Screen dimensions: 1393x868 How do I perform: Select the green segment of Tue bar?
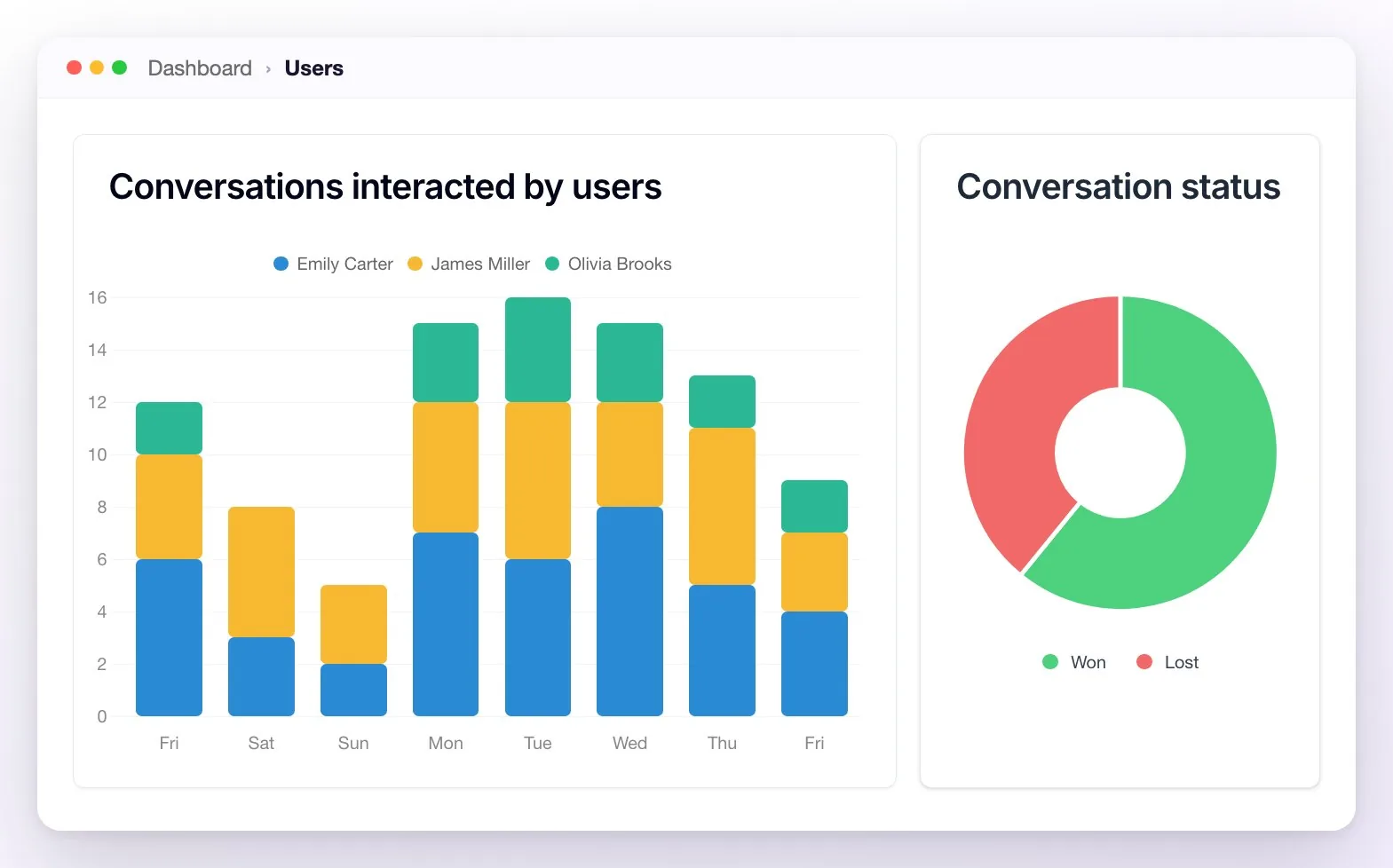(538, 350)
